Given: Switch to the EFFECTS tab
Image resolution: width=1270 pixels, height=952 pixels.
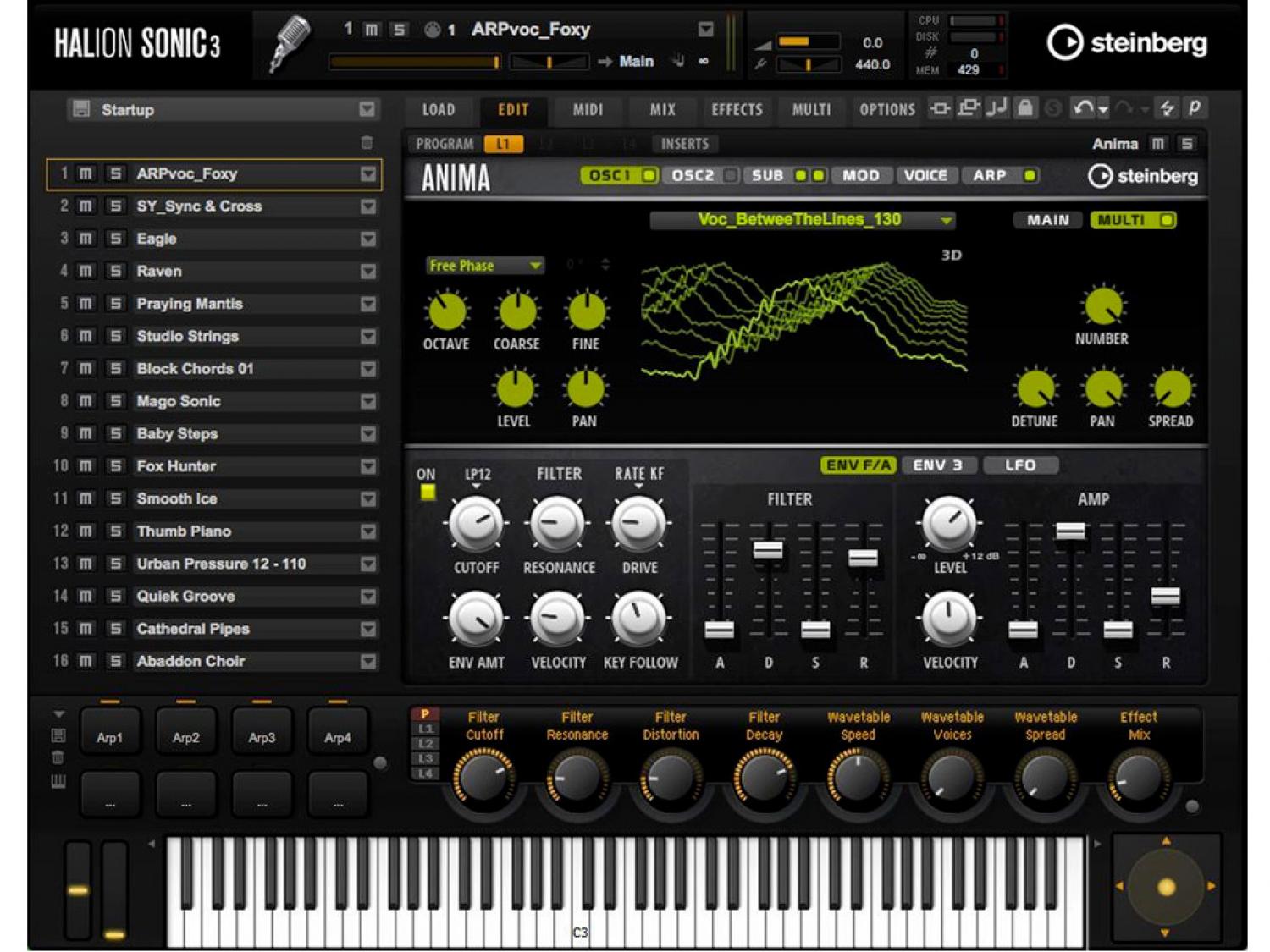Looking at the screenshot, I should [737, 109].
